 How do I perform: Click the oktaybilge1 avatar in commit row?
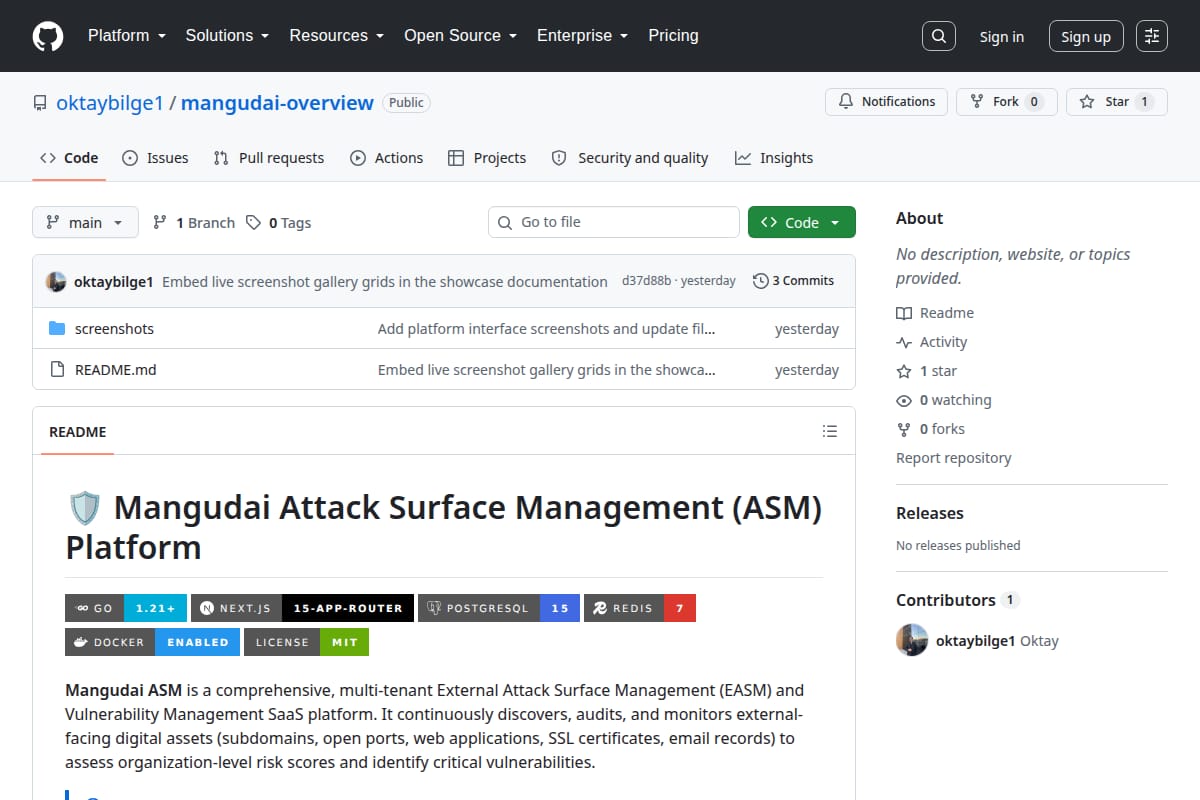[56, 281]
